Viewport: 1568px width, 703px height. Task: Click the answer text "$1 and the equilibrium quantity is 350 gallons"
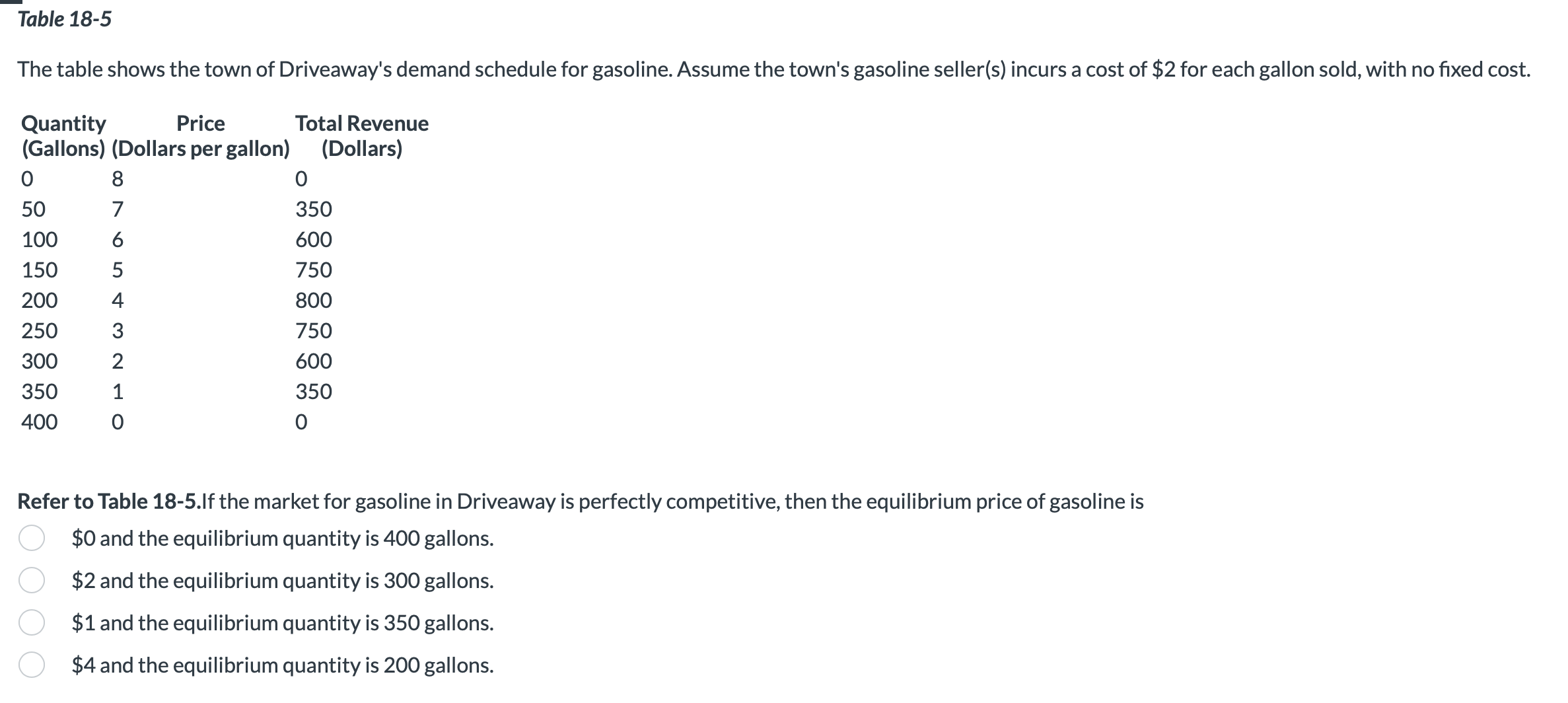pos(283,623)
